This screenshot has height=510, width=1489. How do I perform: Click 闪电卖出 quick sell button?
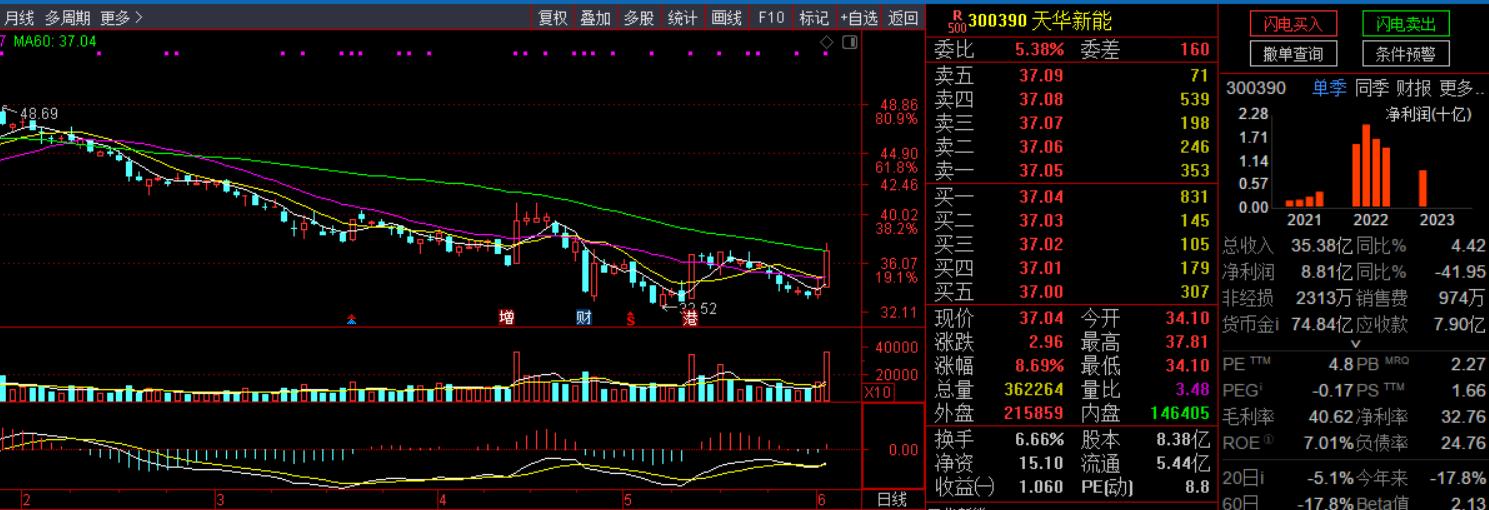click(1405, 24)
